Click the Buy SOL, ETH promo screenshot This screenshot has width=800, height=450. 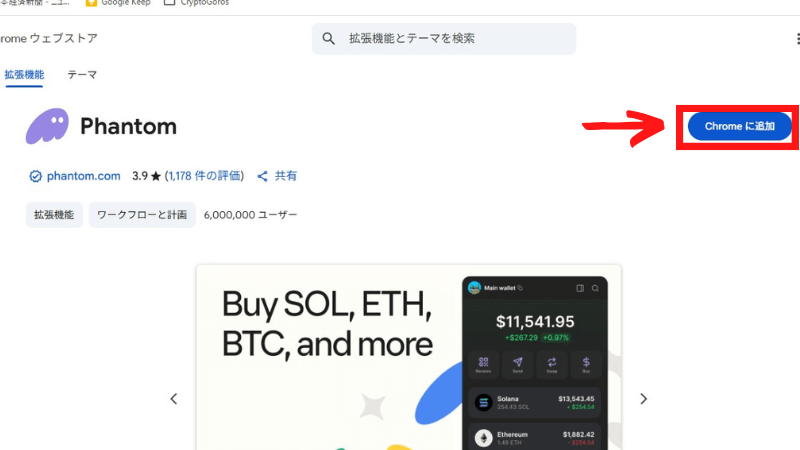tap(408, 357)
